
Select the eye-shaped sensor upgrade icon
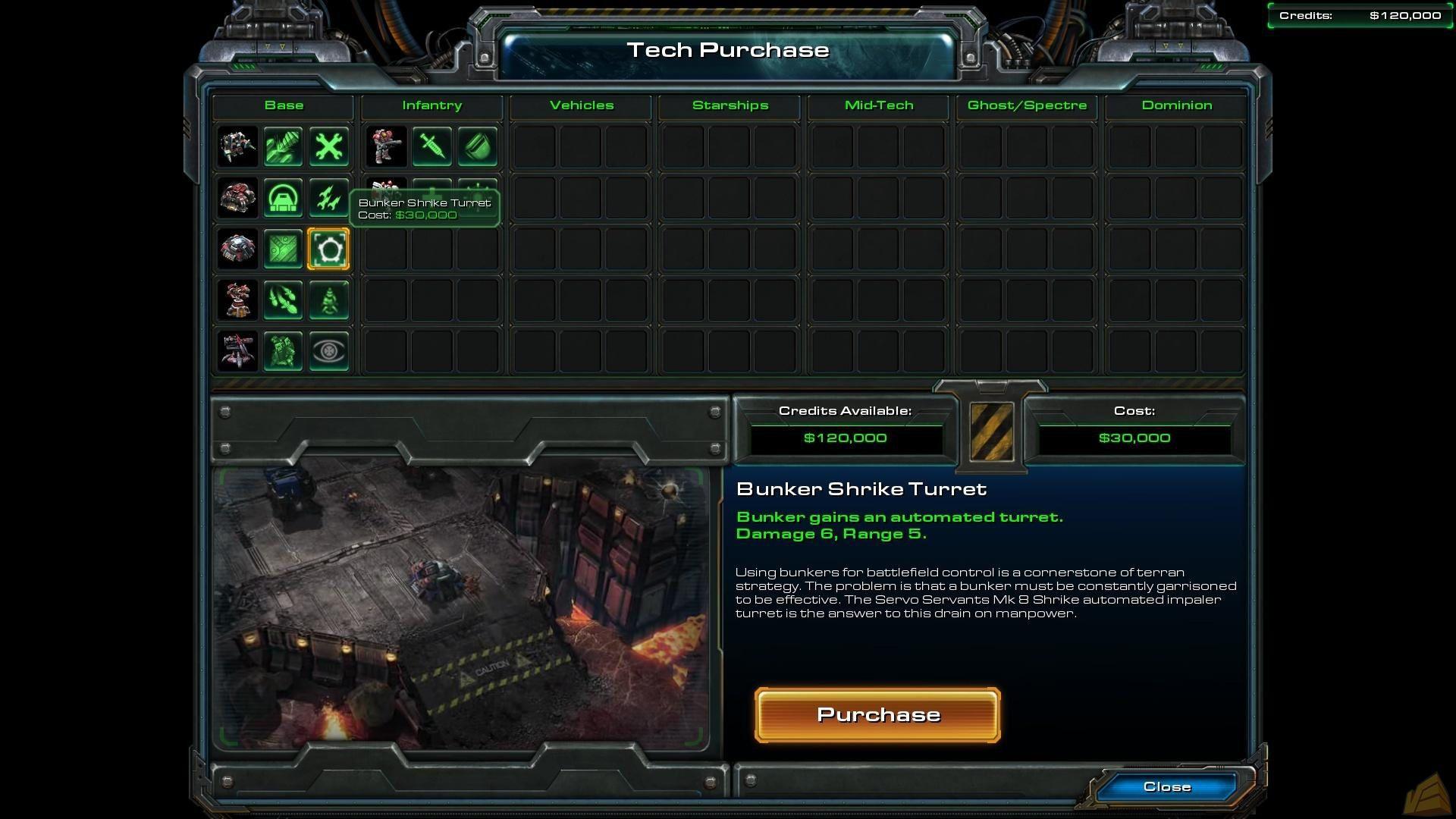coord(328,352)
